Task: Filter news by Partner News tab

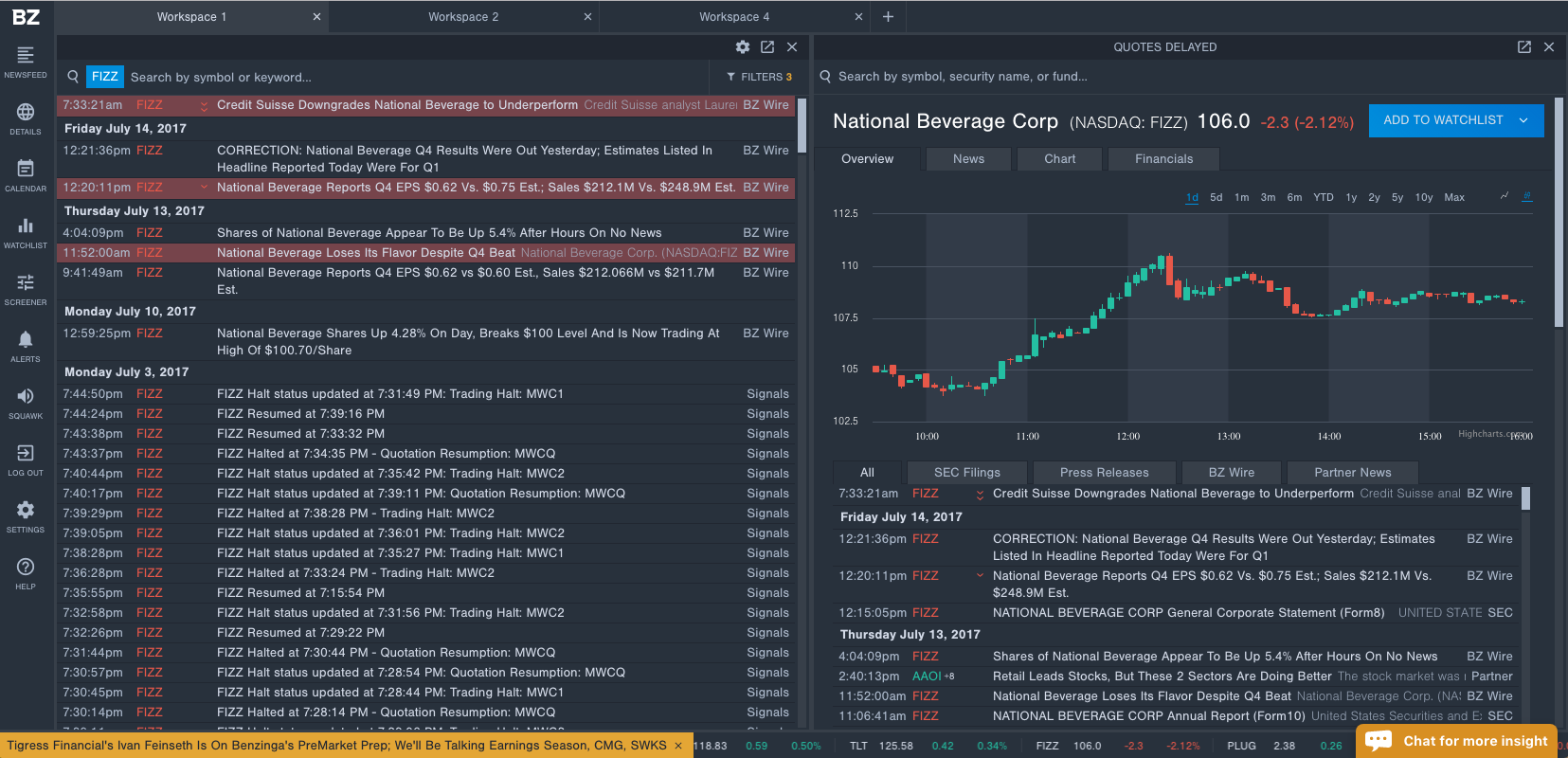Action: [1352, 473]
